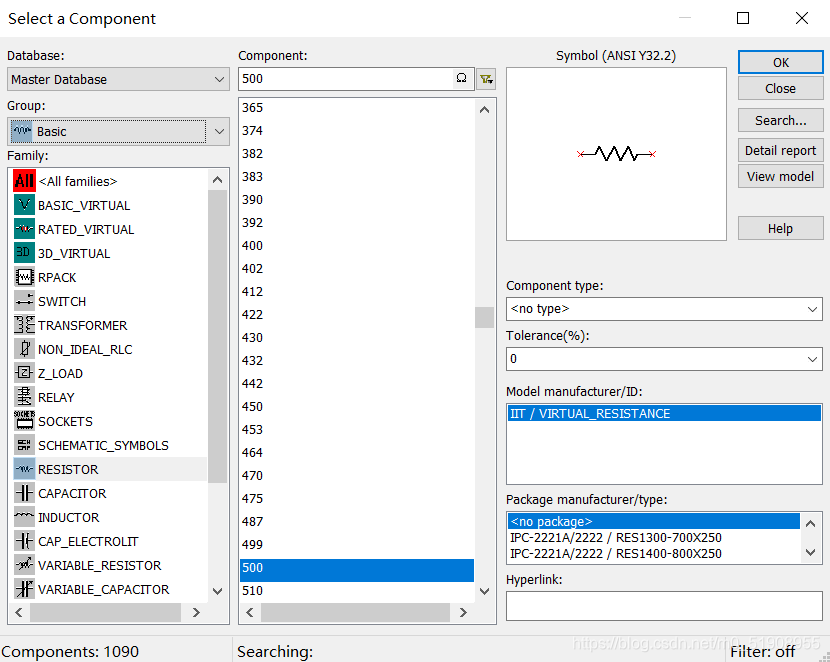This screenshot has height=662, width=830.
Task: Click package list scroll down arrow
Action: point(810,552)
